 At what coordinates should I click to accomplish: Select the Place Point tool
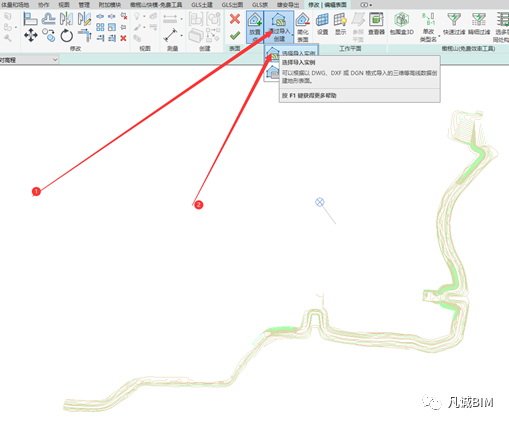(255, 27)
